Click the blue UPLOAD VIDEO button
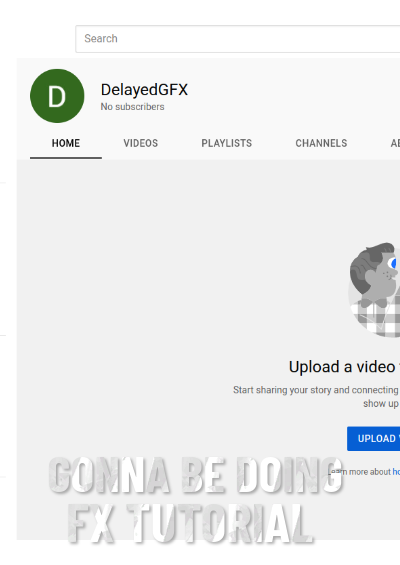This screenshot has width=400, height=565. tap(373, 439)
